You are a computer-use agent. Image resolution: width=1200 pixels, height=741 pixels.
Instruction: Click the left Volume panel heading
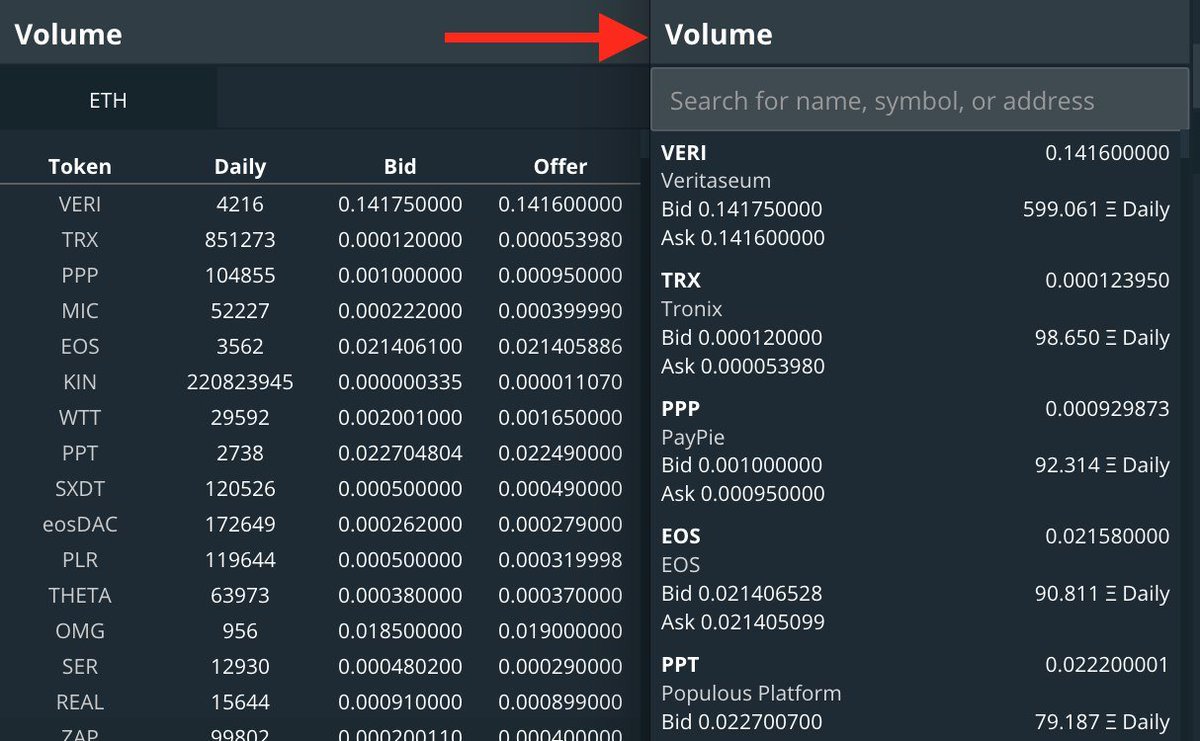pyautogui.click(x=68, y=35)
